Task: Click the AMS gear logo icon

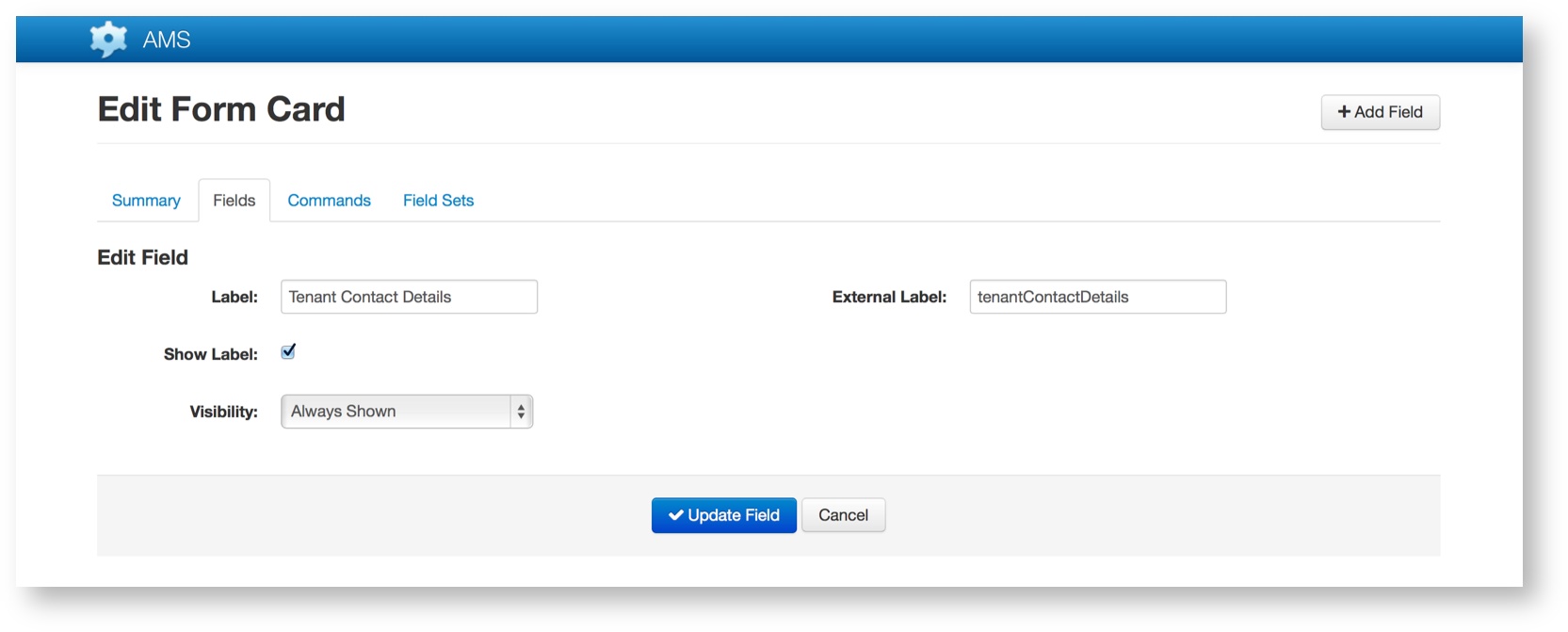Action: [108, 40]
